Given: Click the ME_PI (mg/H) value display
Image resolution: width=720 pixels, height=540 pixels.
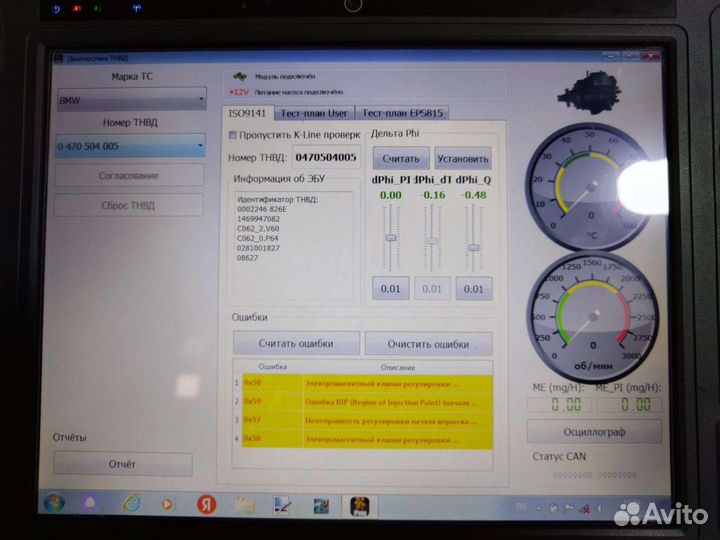Looking at the screenshot, I should pos(629,405).
